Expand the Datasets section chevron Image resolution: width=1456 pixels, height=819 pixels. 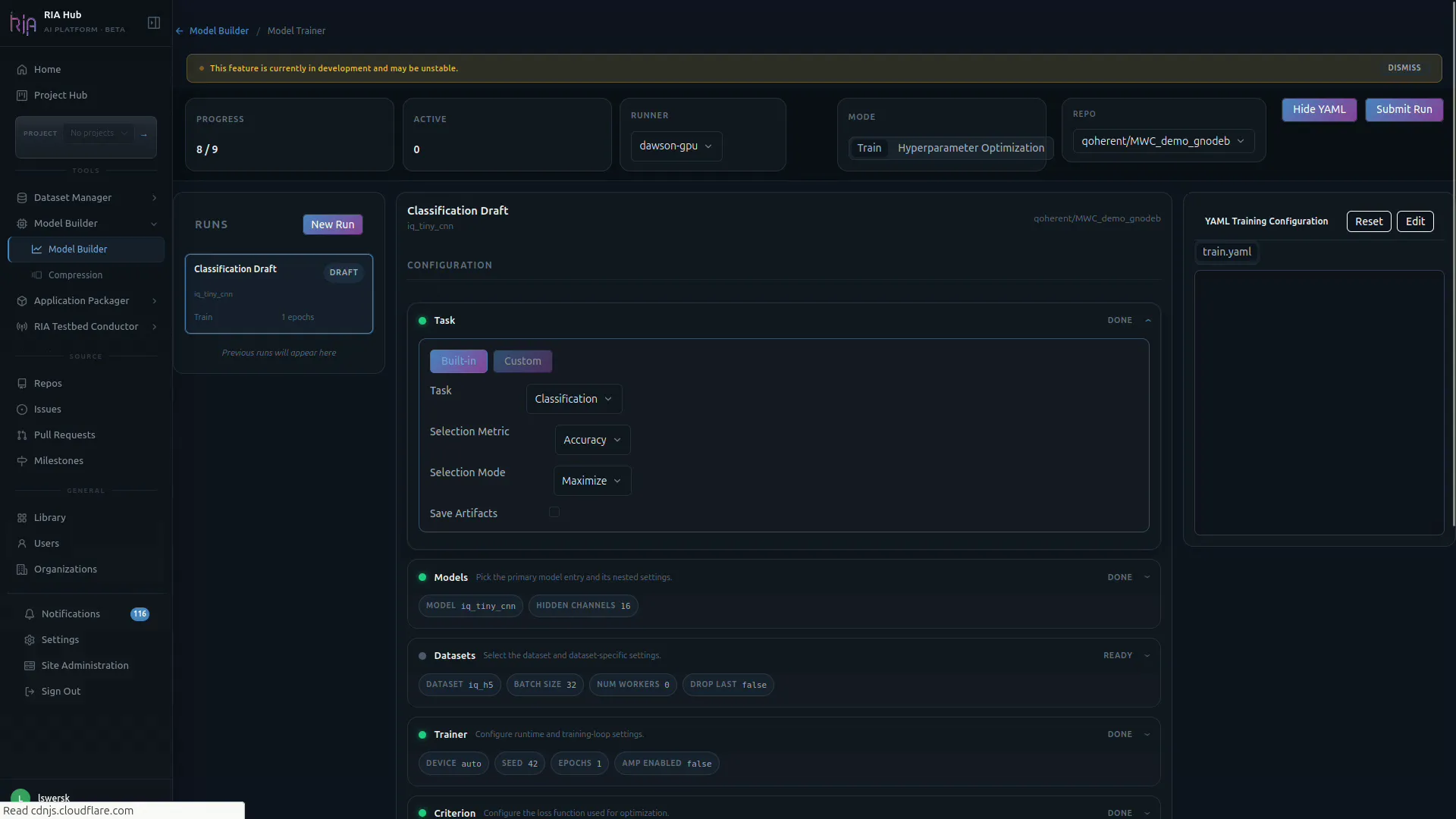pos(1147,656)
